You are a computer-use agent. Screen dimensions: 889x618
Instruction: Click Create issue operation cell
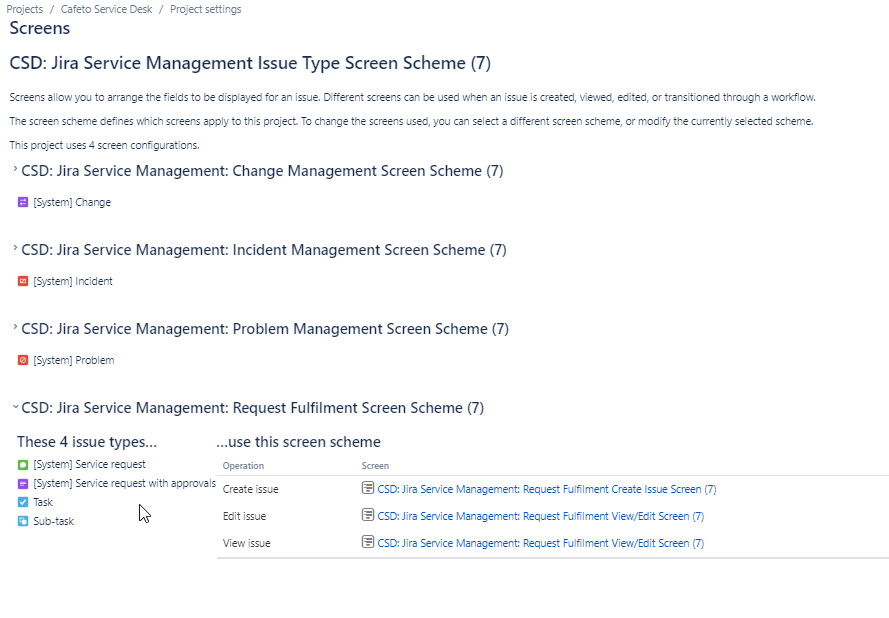[x=251, y=489]
